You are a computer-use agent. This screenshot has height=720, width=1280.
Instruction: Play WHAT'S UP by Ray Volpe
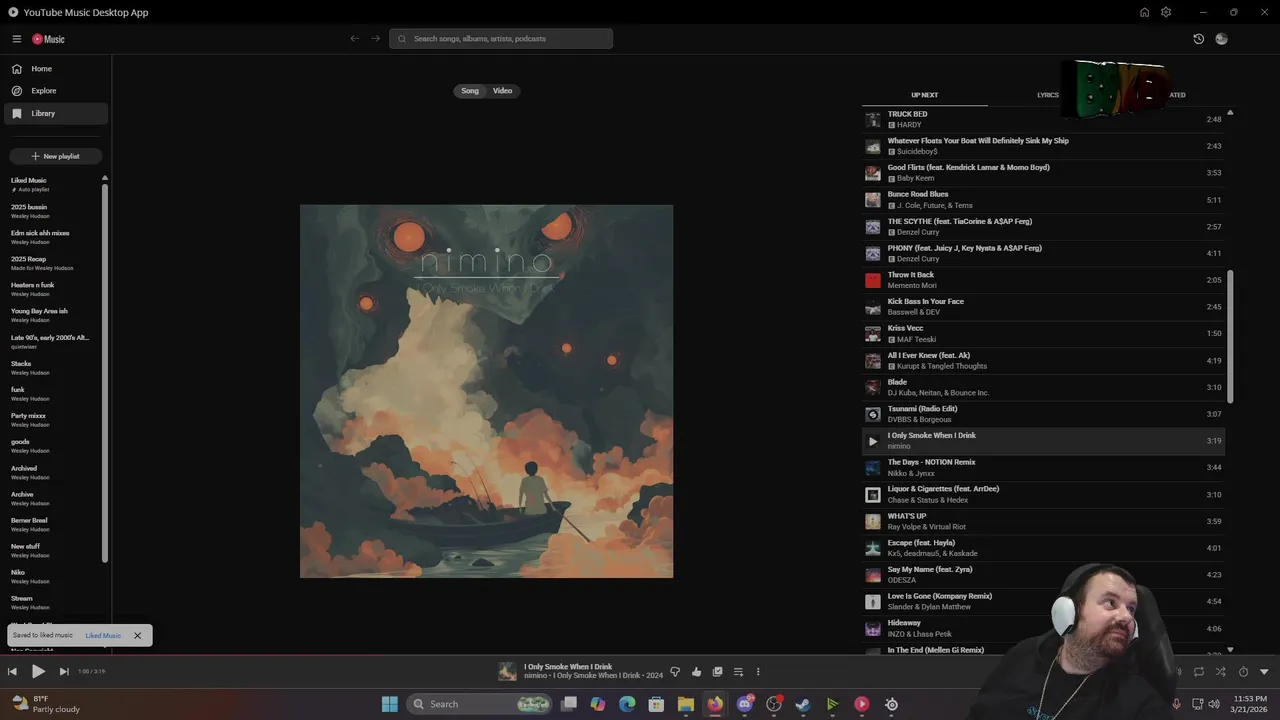(x=1043, y=521)
